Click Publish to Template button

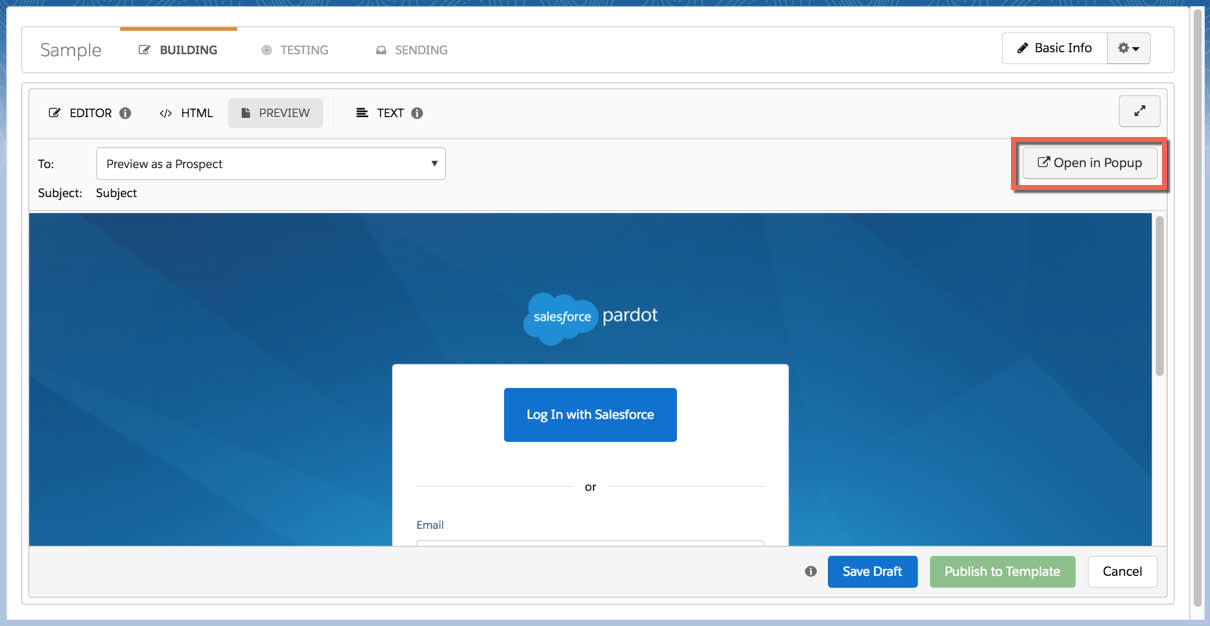pos(1002,572)
